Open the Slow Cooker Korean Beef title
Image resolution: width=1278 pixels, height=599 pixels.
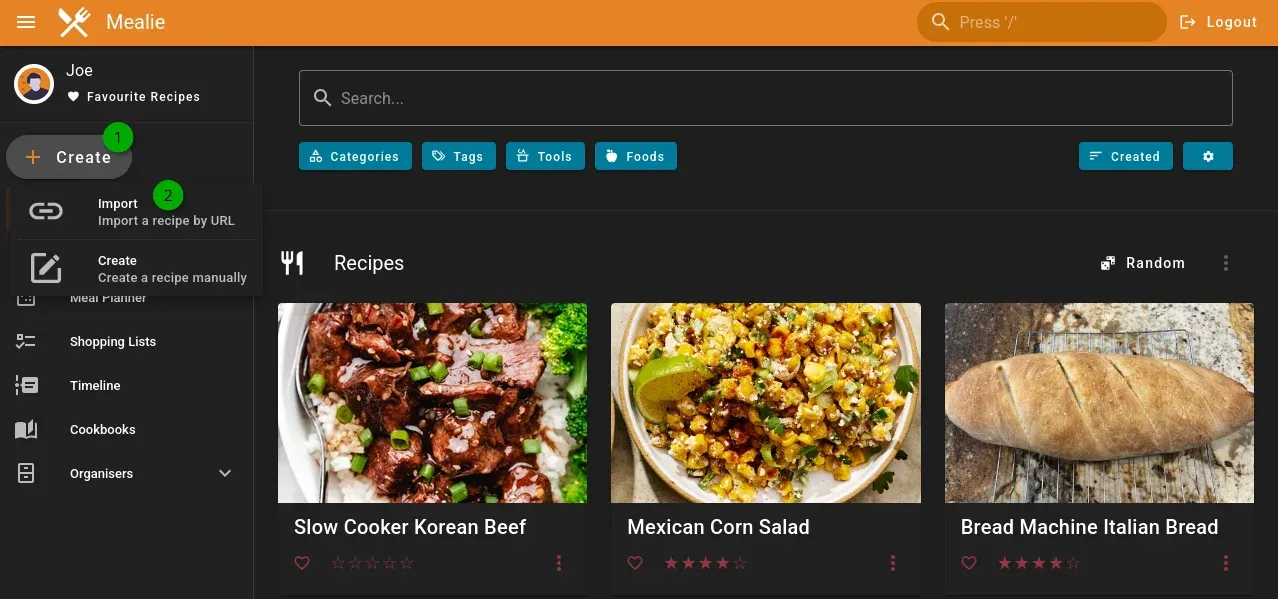410,527
